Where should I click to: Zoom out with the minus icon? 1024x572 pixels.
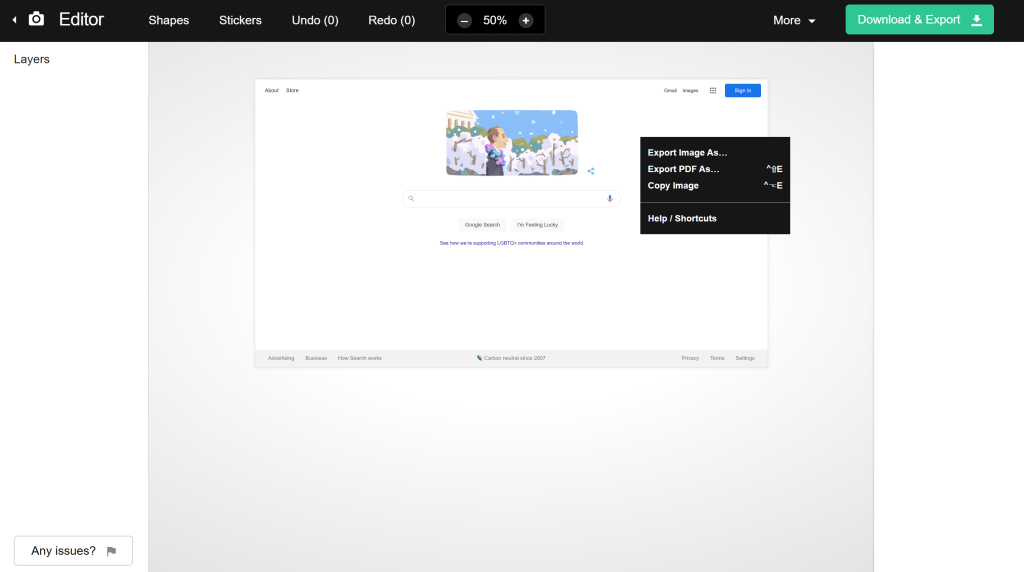point(464,20)
